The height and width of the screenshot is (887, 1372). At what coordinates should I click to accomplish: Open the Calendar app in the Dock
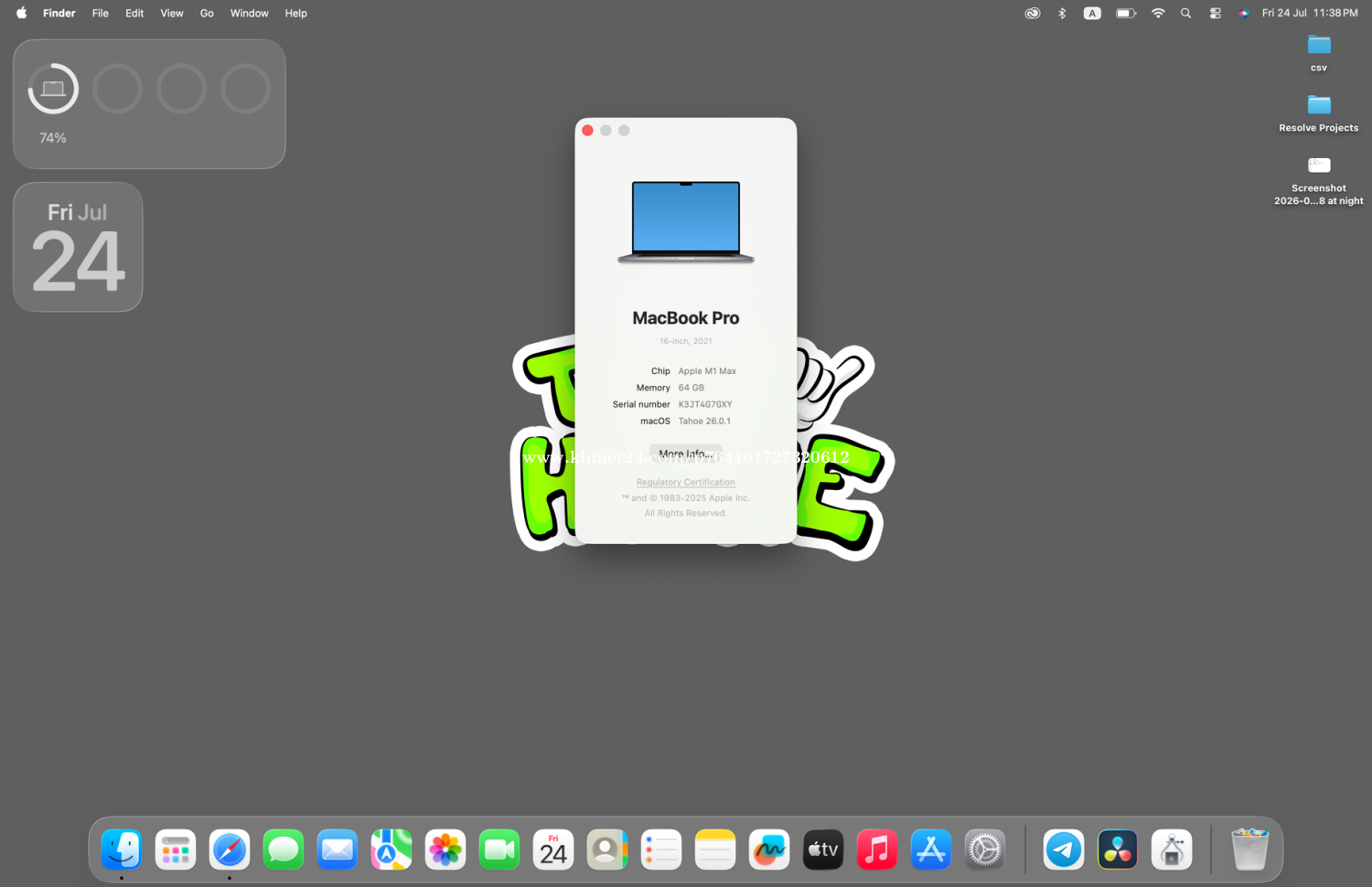553,850
